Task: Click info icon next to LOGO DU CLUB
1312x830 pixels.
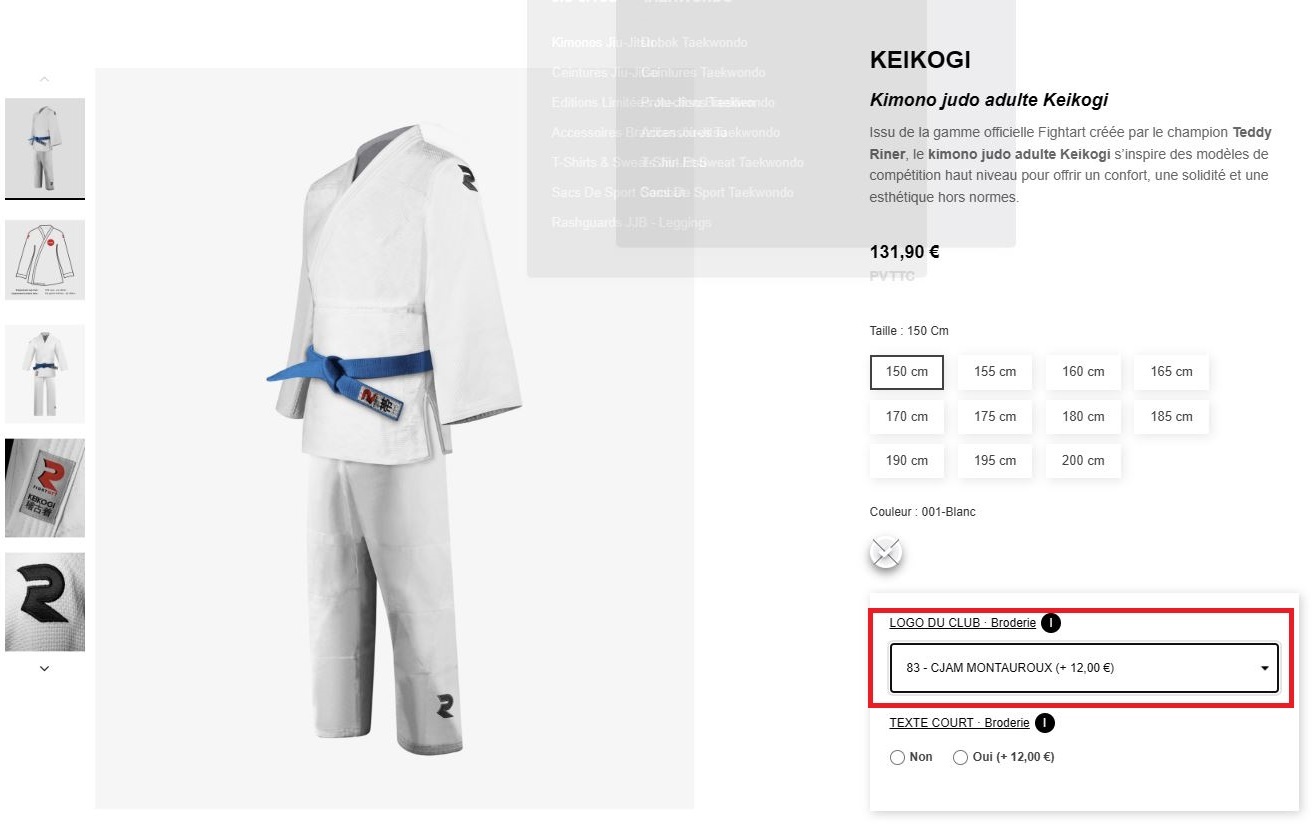Action: pos(1050,623)
